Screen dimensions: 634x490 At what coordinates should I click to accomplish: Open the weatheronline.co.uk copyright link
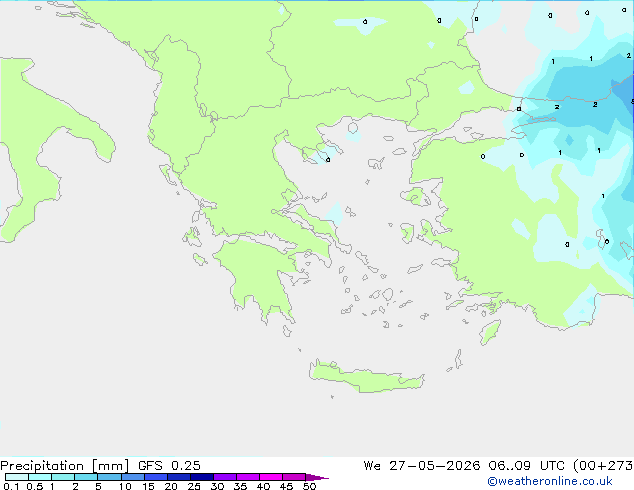(550, 481)
